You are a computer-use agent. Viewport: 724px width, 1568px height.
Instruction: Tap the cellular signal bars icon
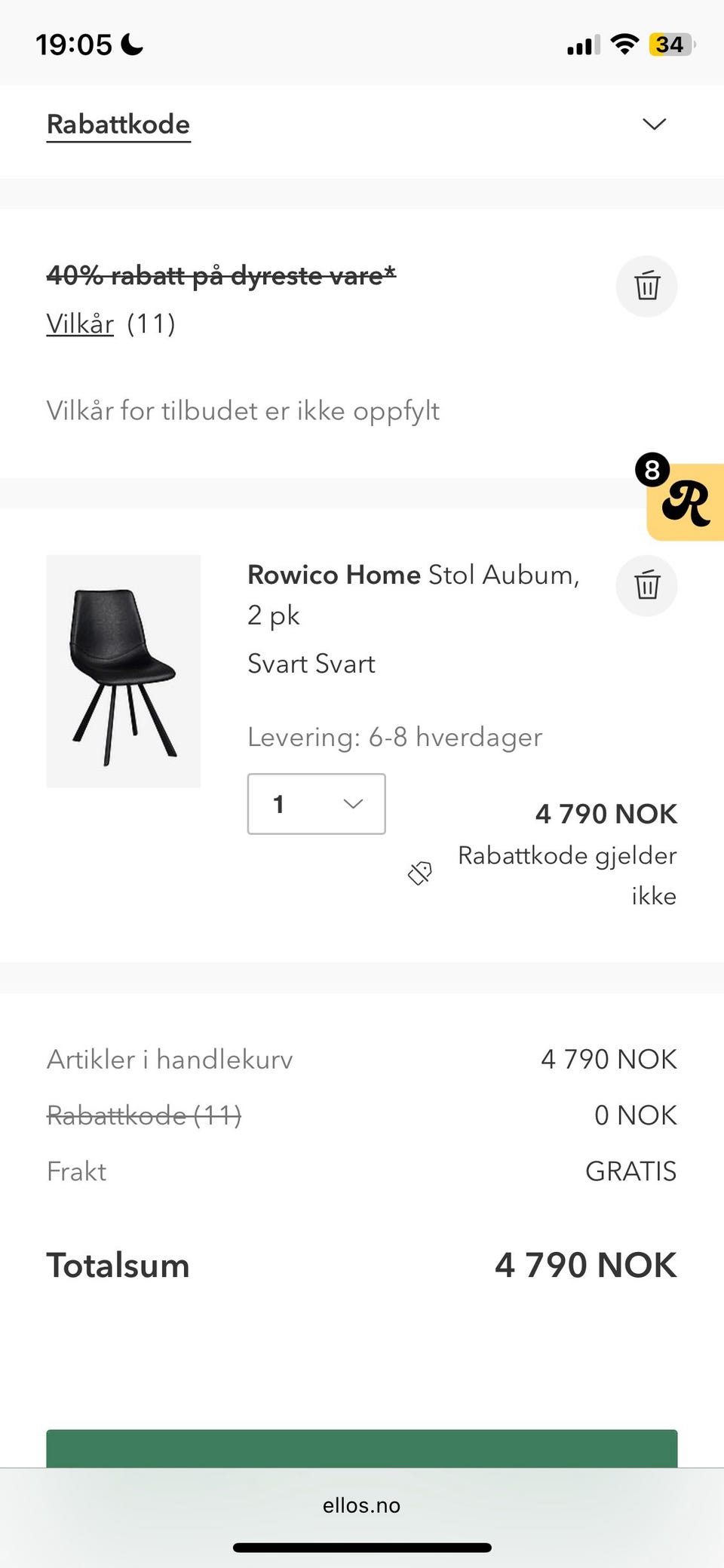tap(583, 45)
